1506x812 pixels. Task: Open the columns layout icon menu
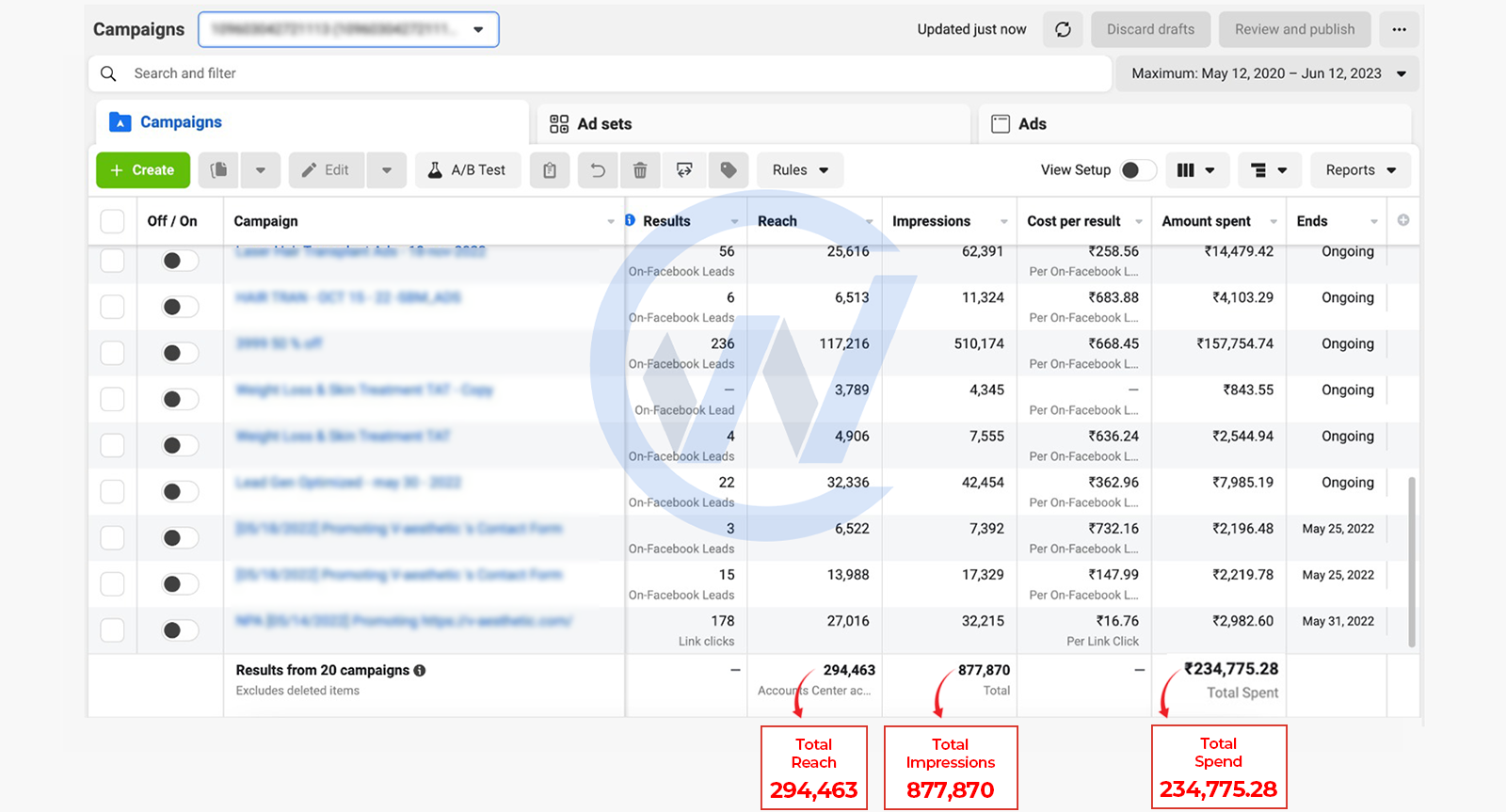click(x=1196, y=170)
